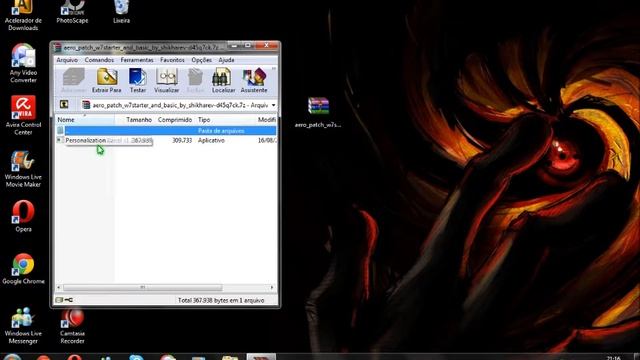Open Avira Control Center shortcut

[23, 116]
